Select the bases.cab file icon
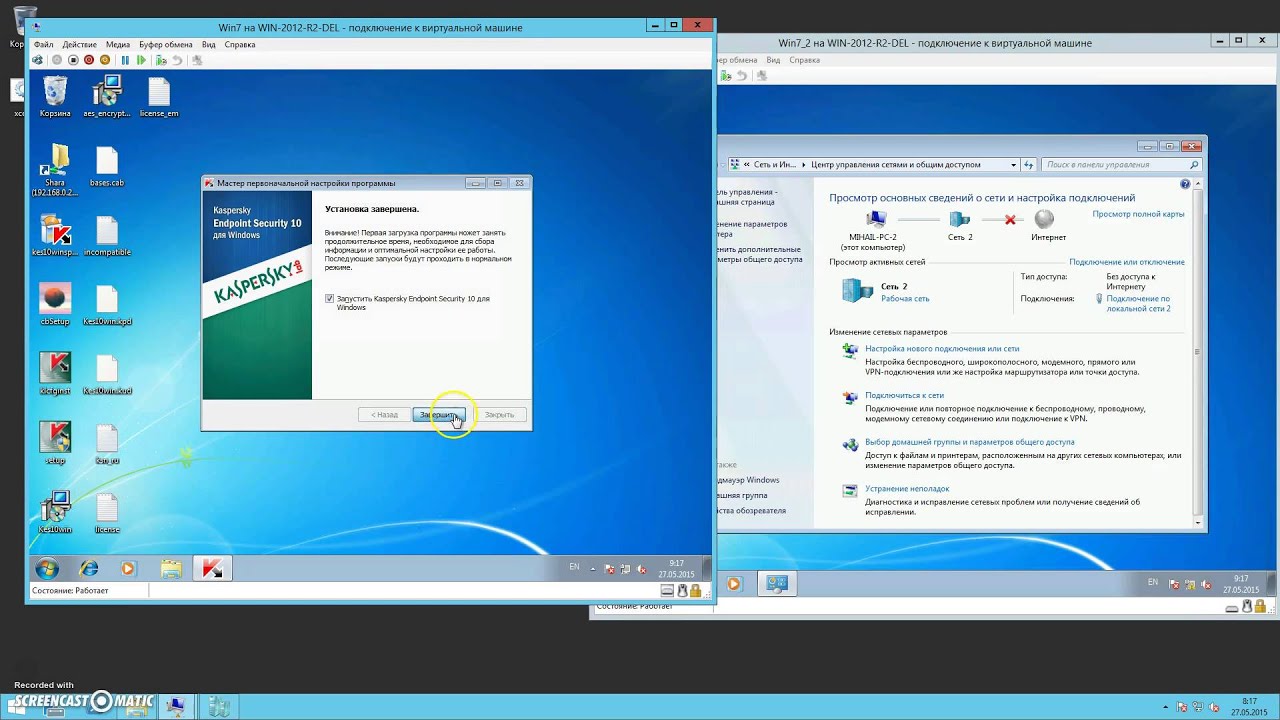This screenshot has width=1280, height=720. pyautogui.click(x=107, y=167)
